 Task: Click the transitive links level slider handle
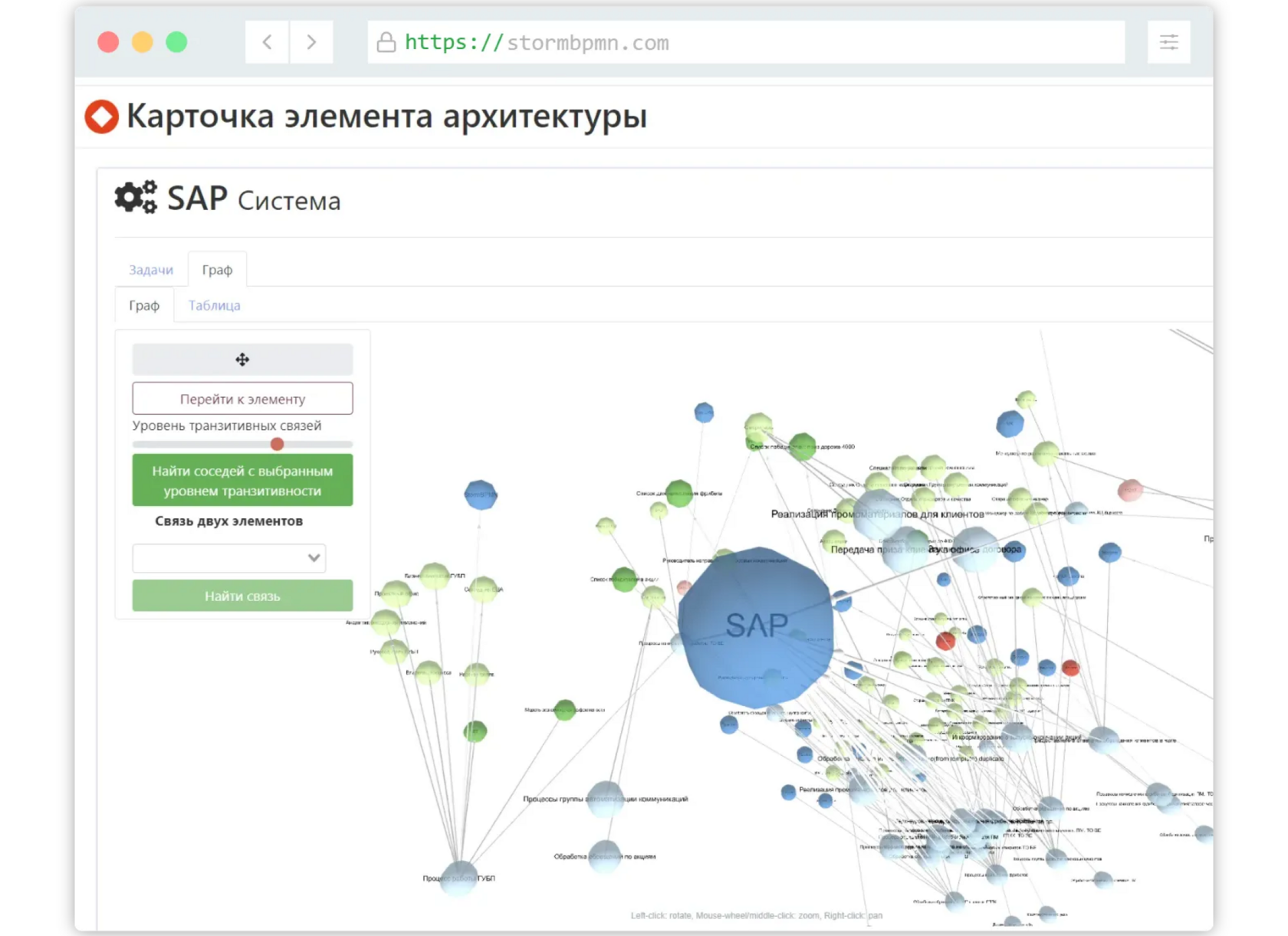278,444
